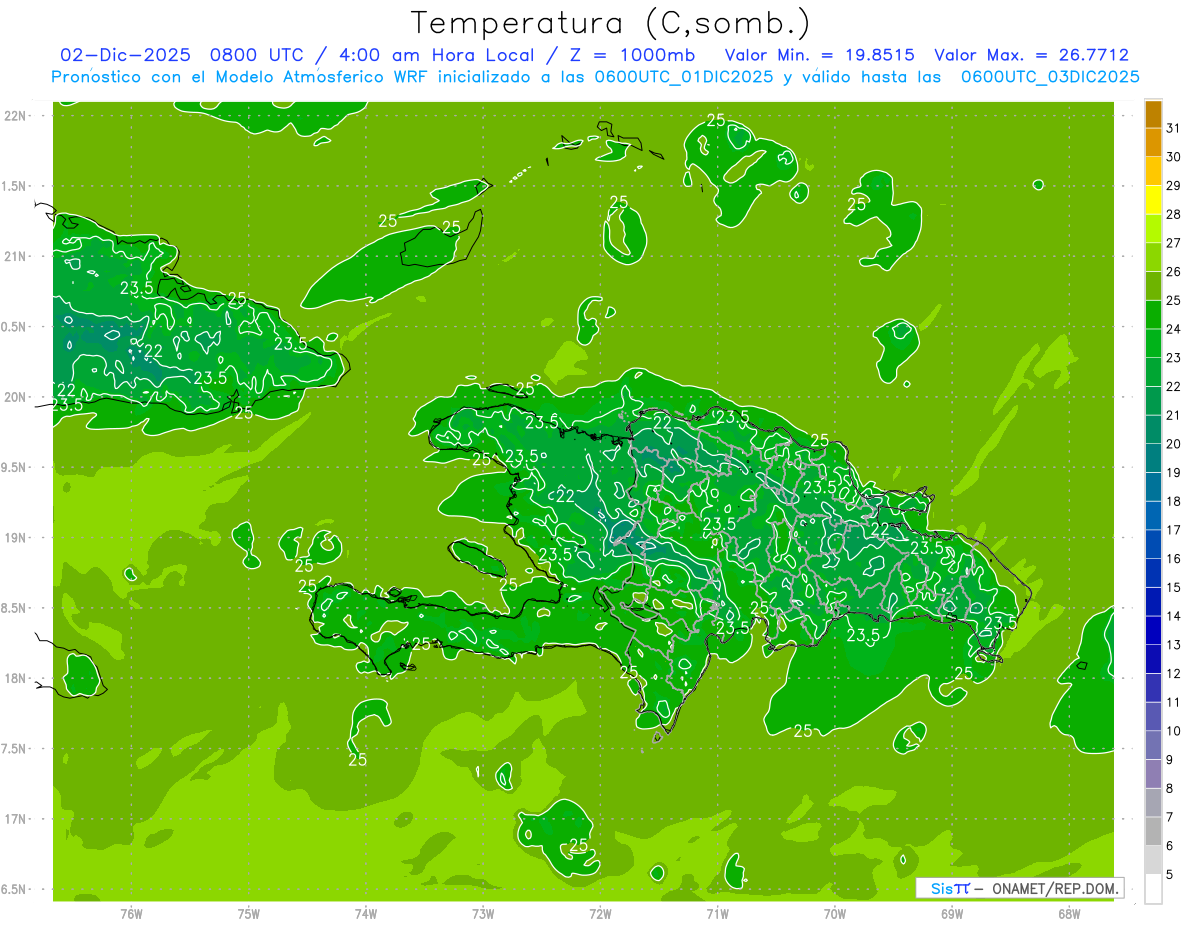
Task: Click the 75W longitude label
Action: [x=249, y=914]
